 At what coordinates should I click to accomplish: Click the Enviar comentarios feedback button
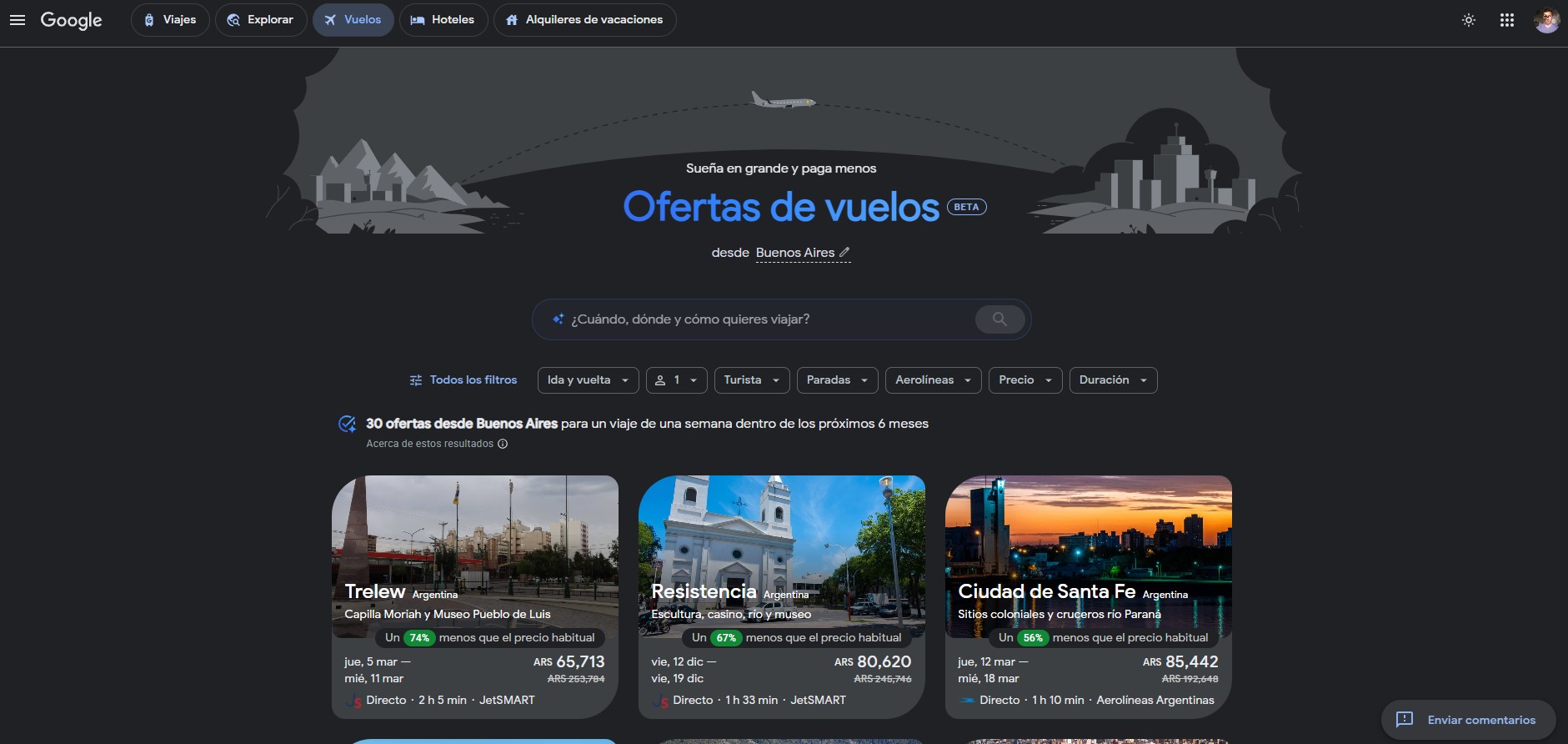point(1468,720)
